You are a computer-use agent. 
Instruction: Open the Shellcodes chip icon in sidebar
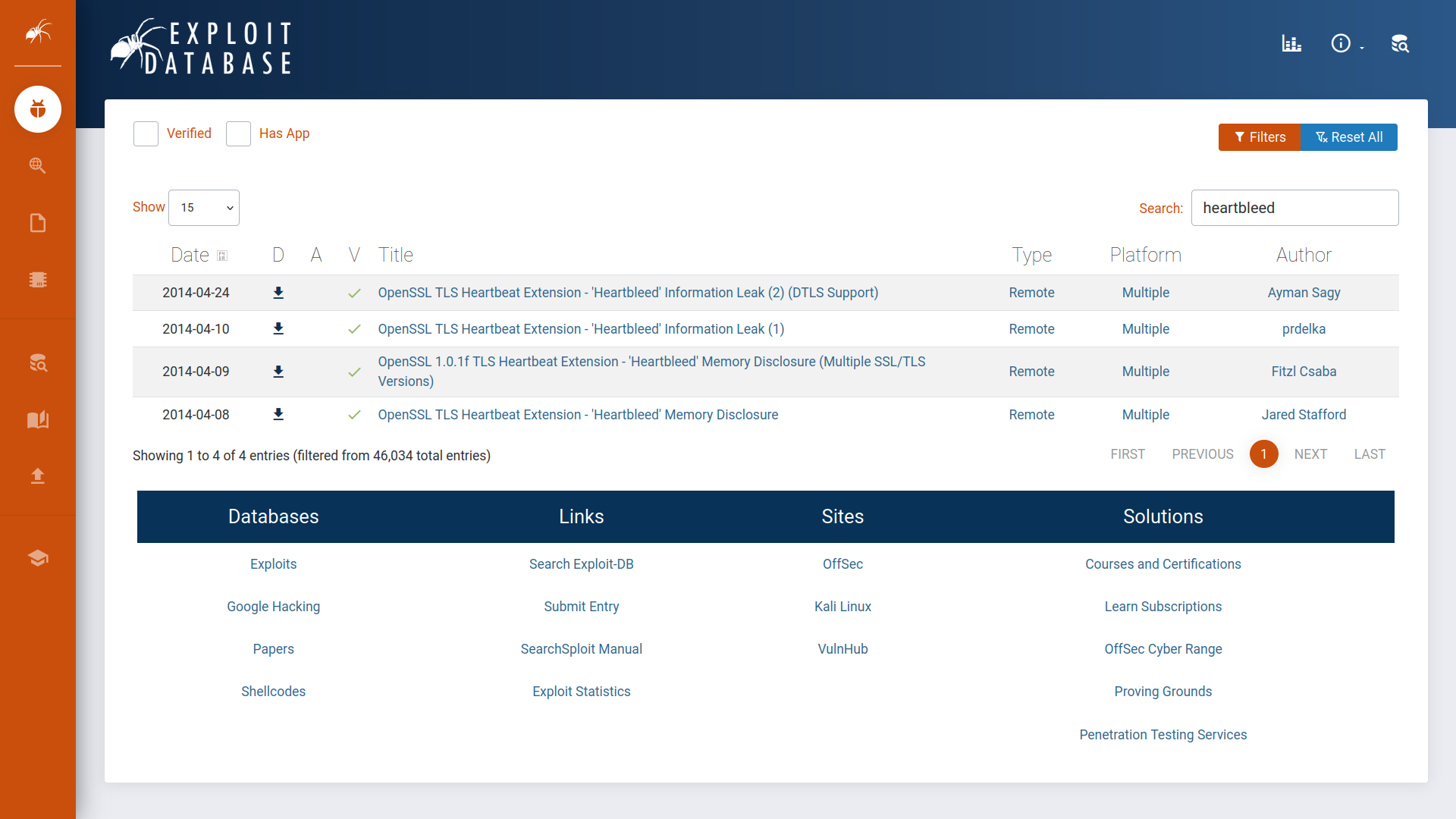(38, 280)
